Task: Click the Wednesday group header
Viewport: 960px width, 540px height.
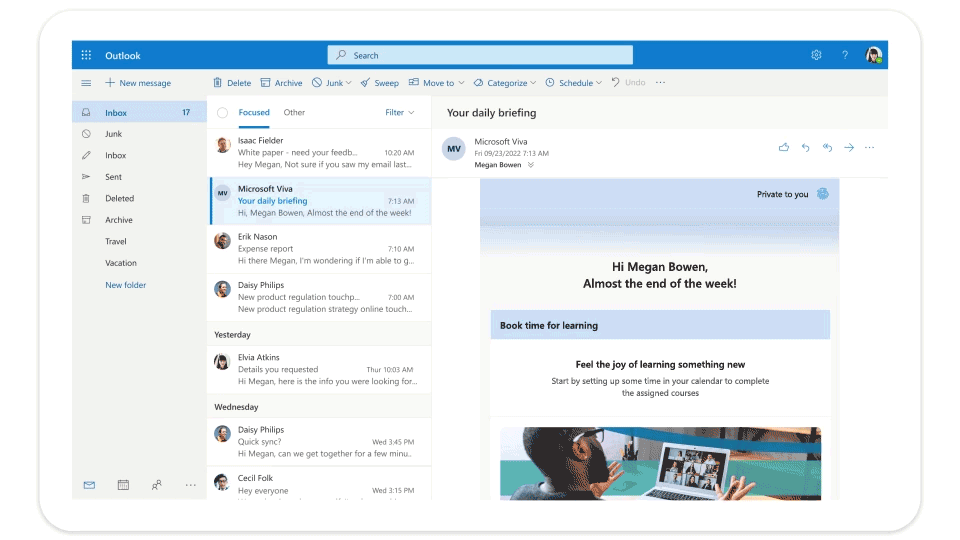Action: click(320, 407)
